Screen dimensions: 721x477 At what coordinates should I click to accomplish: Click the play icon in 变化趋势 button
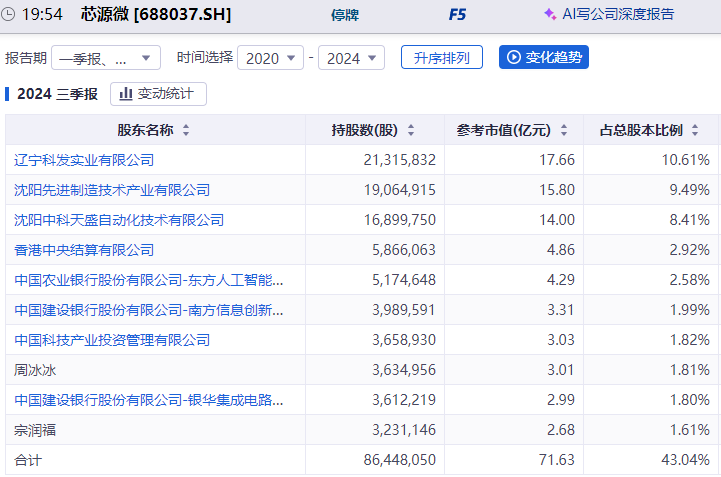[x=514, y=57]
